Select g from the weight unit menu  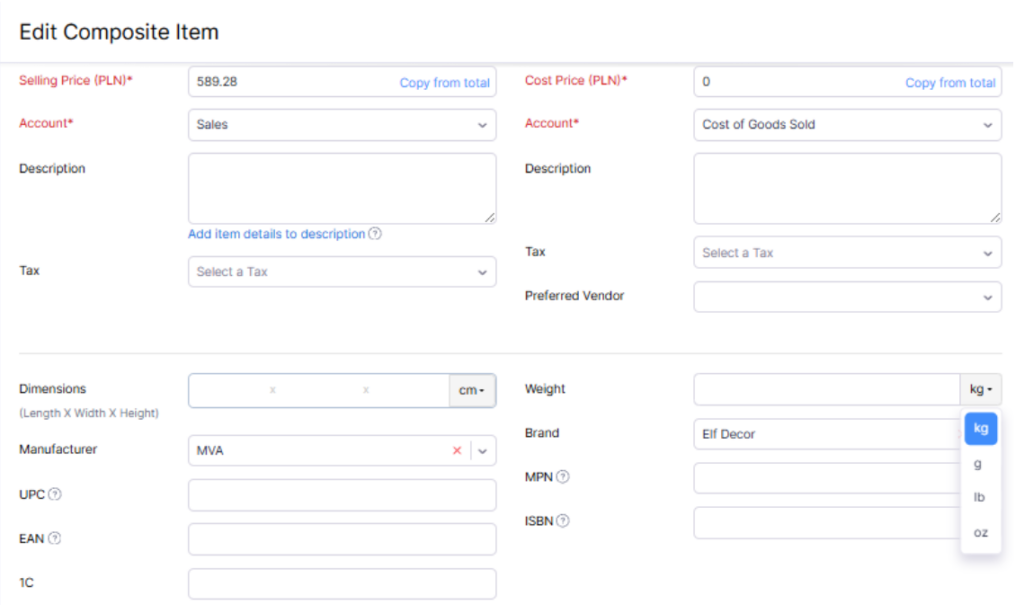coord(978,464)
